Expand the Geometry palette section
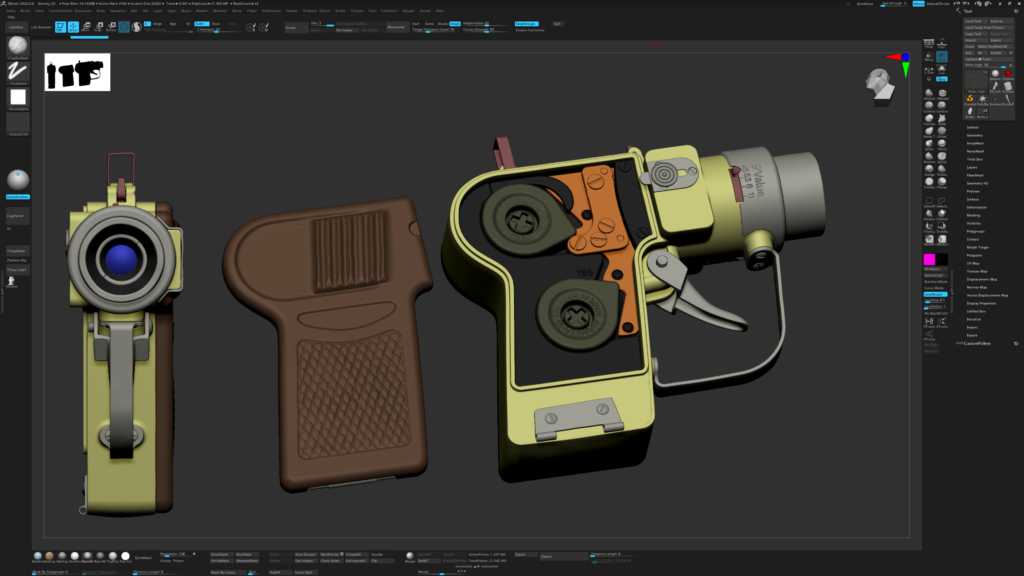Image resolution: width=1024 pixels, height=576 pixels. point(974,135)
